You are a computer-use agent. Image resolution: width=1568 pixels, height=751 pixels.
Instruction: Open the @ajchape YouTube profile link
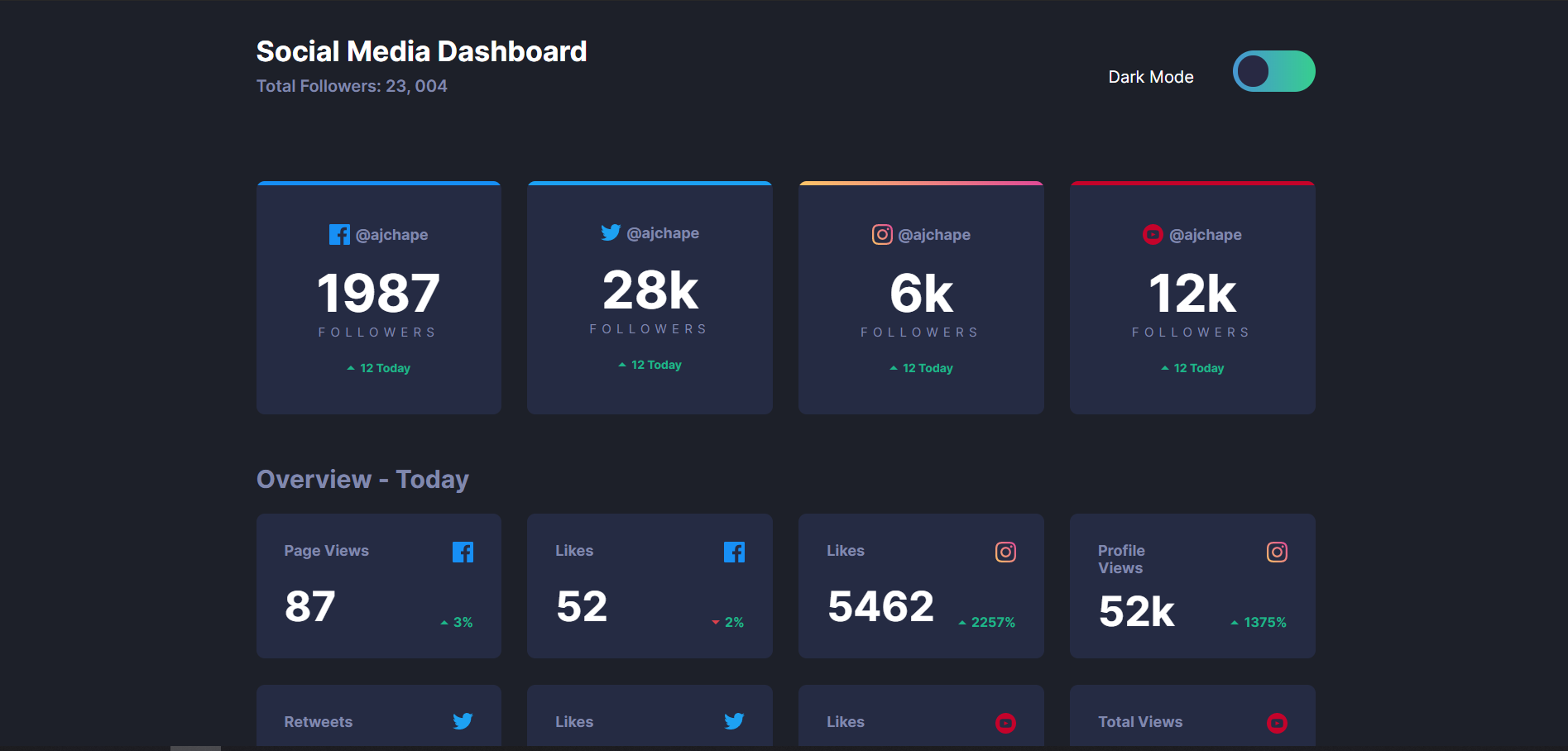tap(1206, 234)
